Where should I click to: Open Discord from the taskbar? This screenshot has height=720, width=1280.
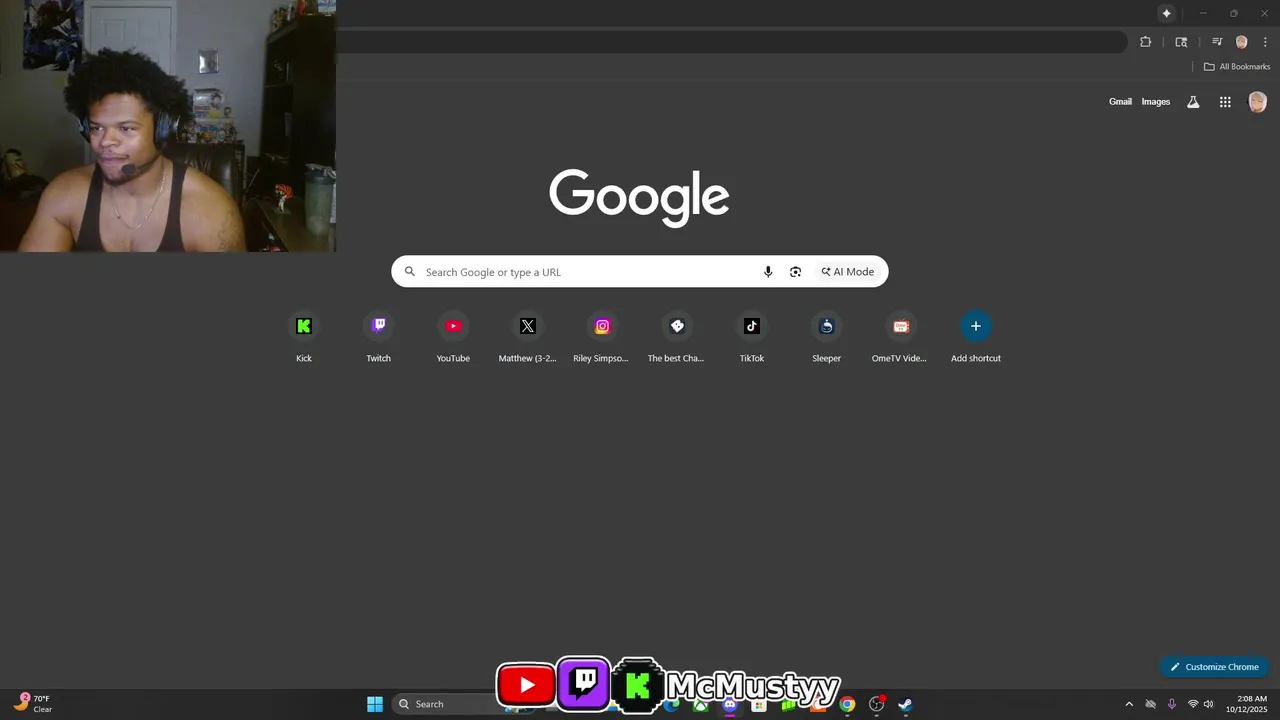(x=731, y=705)
